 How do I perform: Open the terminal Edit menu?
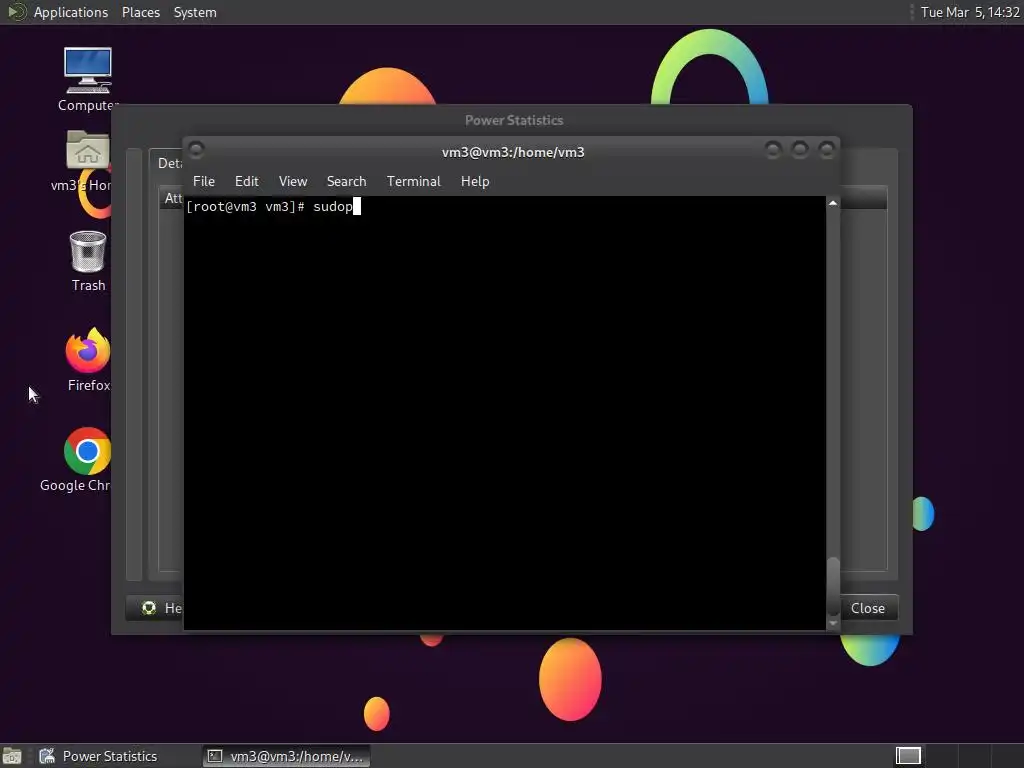(246, 182)
